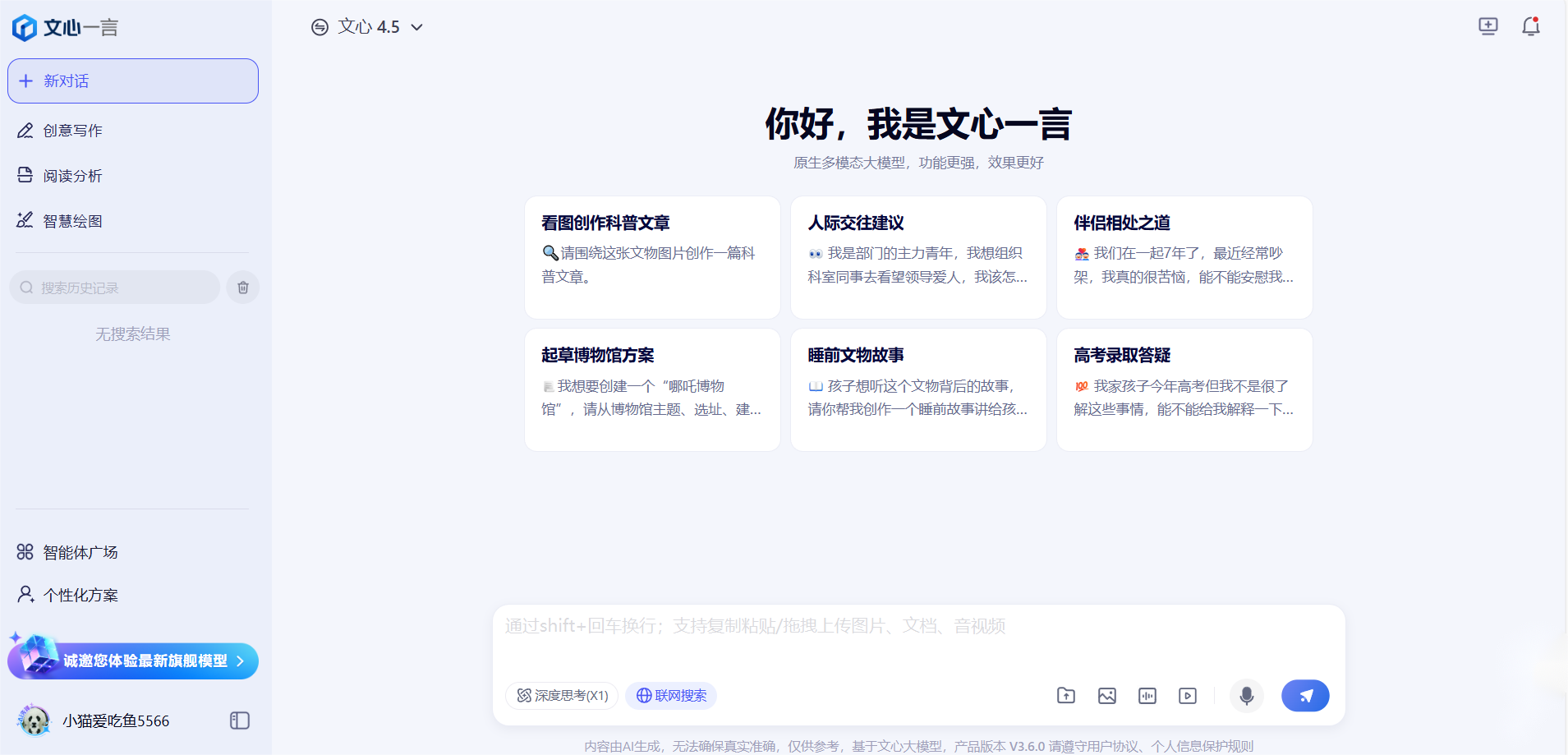This screenshot has height=755, width=1568.
Task: Open the 文心 4.5 model dropdown
Action: click(x=368, y=27)
